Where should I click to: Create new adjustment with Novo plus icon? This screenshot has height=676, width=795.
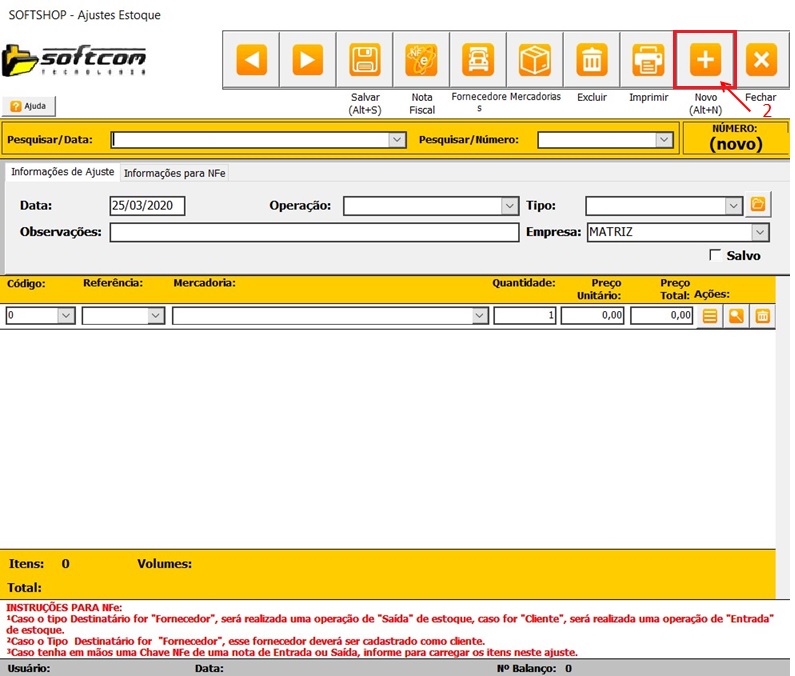click(x=706, y=60)
